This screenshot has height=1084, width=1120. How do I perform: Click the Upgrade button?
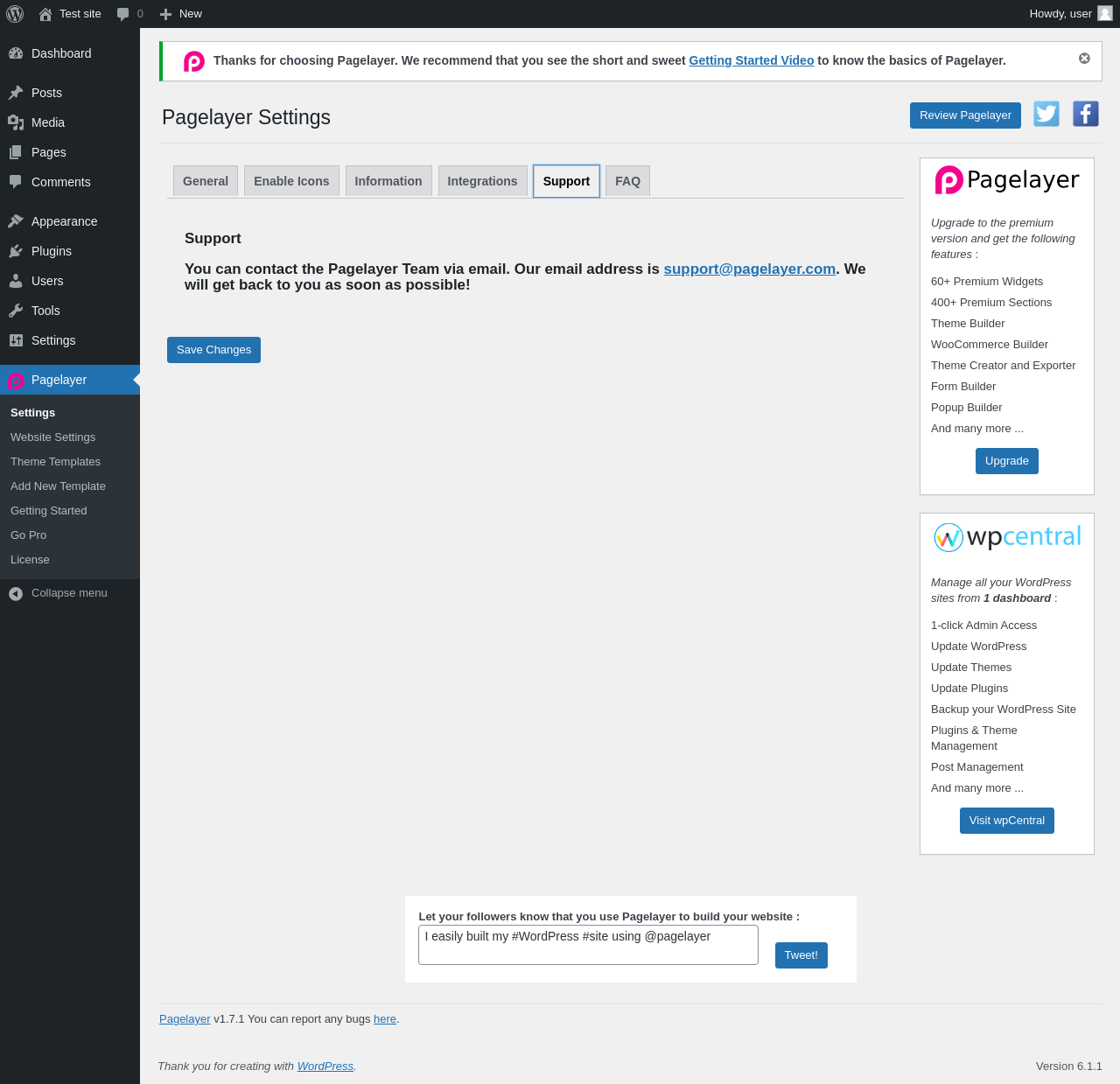[1007, 461]
